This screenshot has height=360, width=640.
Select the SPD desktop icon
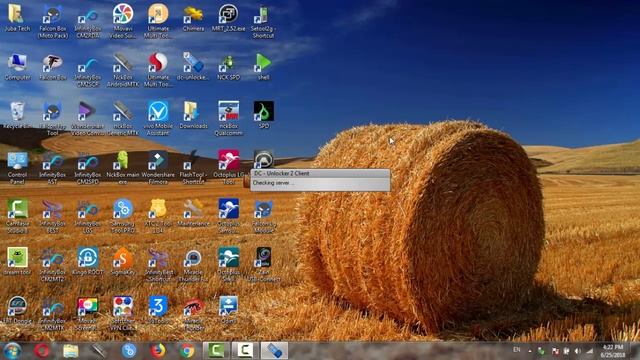263,116
